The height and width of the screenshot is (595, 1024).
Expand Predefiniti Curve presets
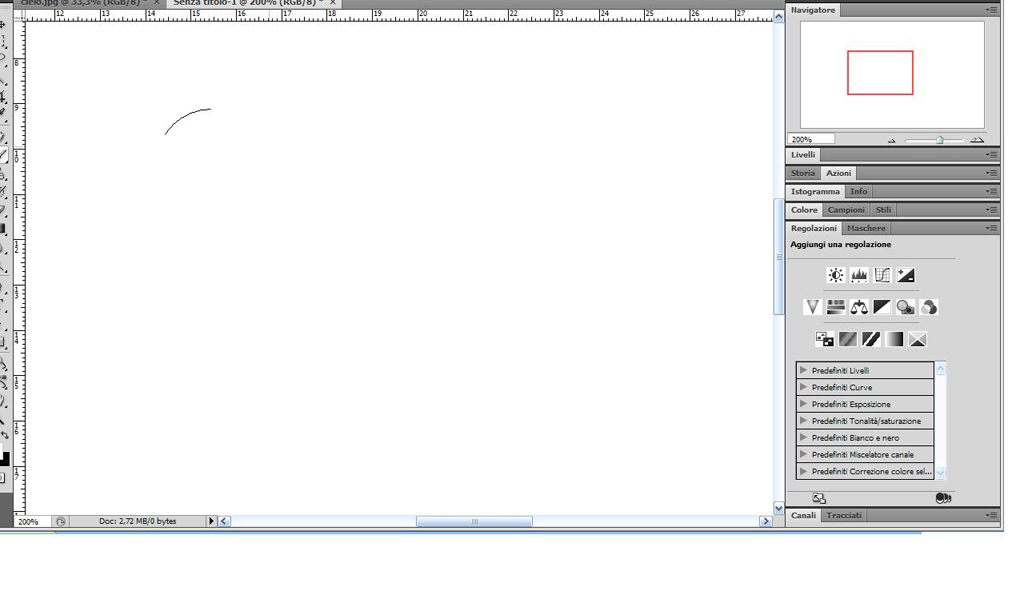tap(804, 387)
